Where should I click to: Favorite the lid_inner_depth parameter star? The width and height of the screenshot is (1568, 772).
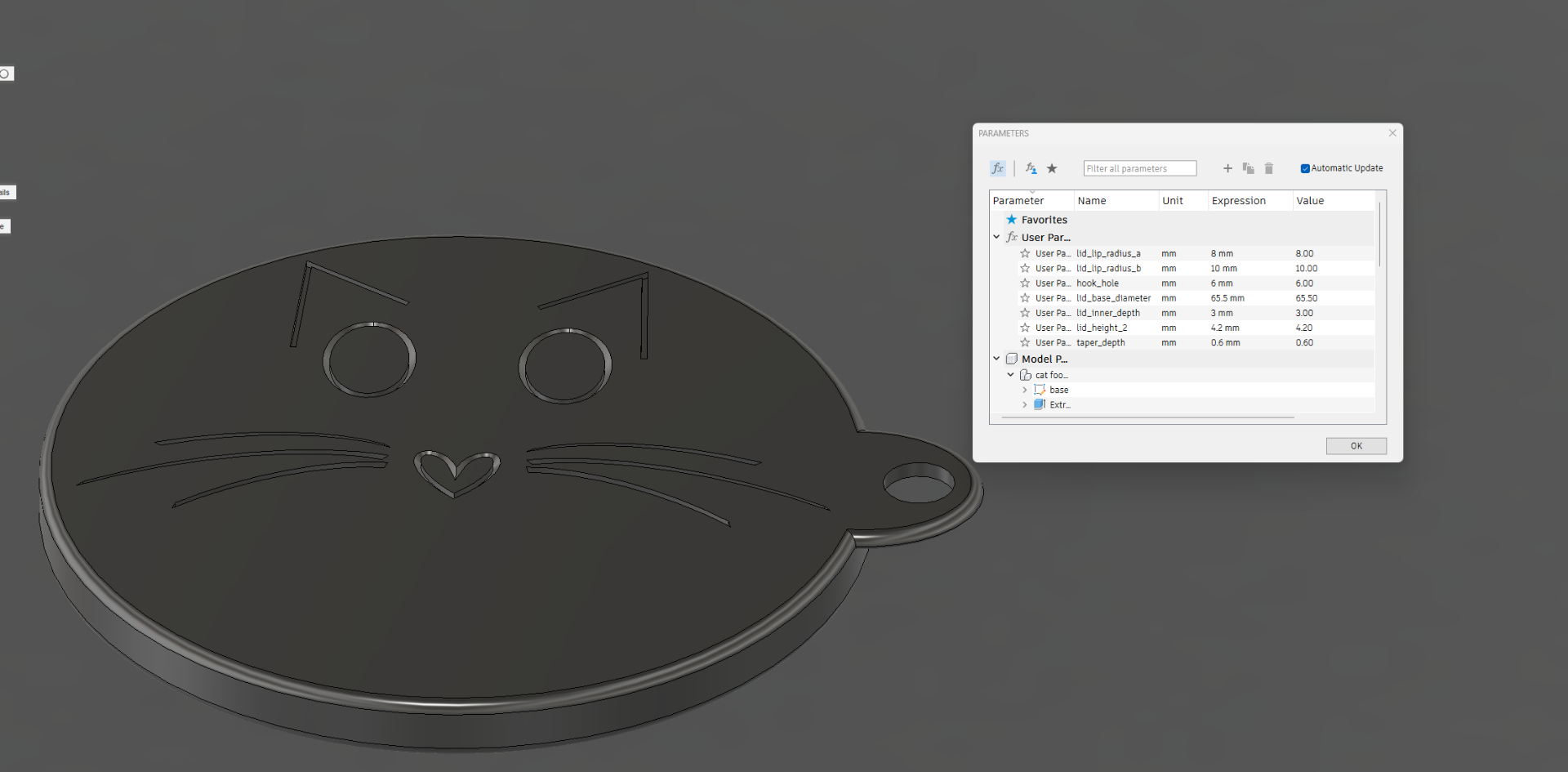[1025, 313]
